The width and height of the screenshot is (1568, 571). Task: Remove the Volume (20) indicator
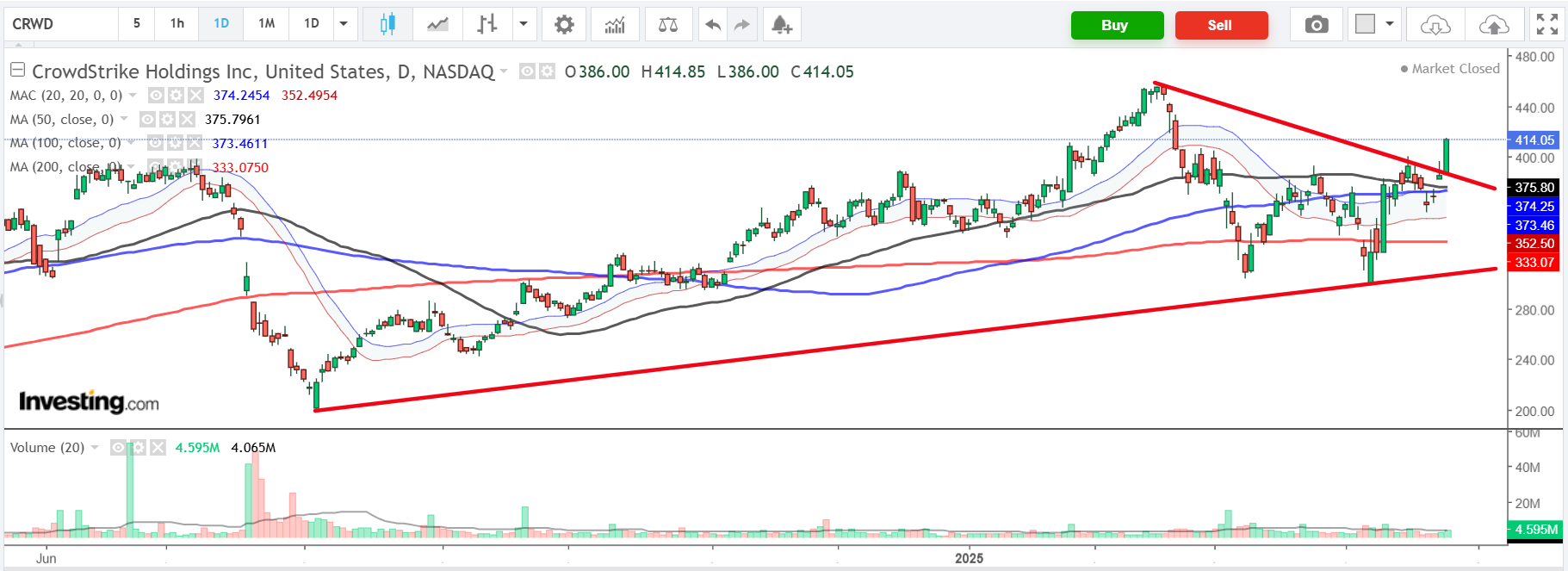(x=158, y=448)
